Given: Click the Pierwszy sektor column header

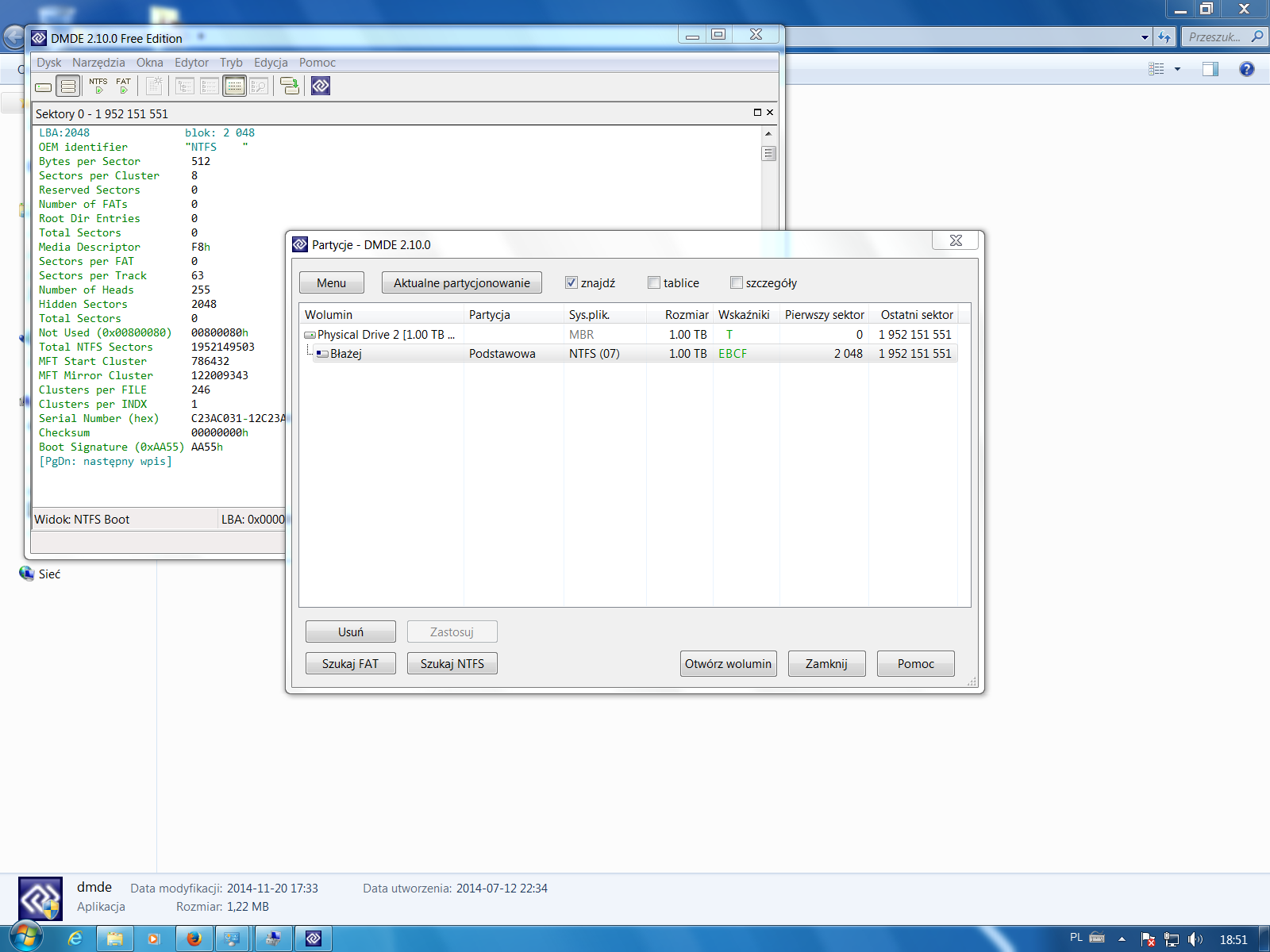Looking at the screenshot, I should click(825, 315).
